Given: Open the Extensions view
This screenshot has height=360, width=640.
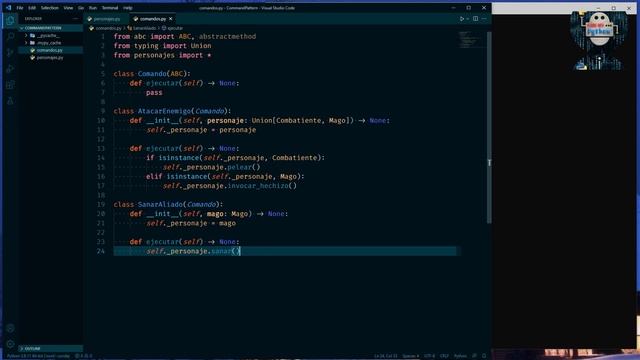Looking at the screenshot, I should point(10,85).
